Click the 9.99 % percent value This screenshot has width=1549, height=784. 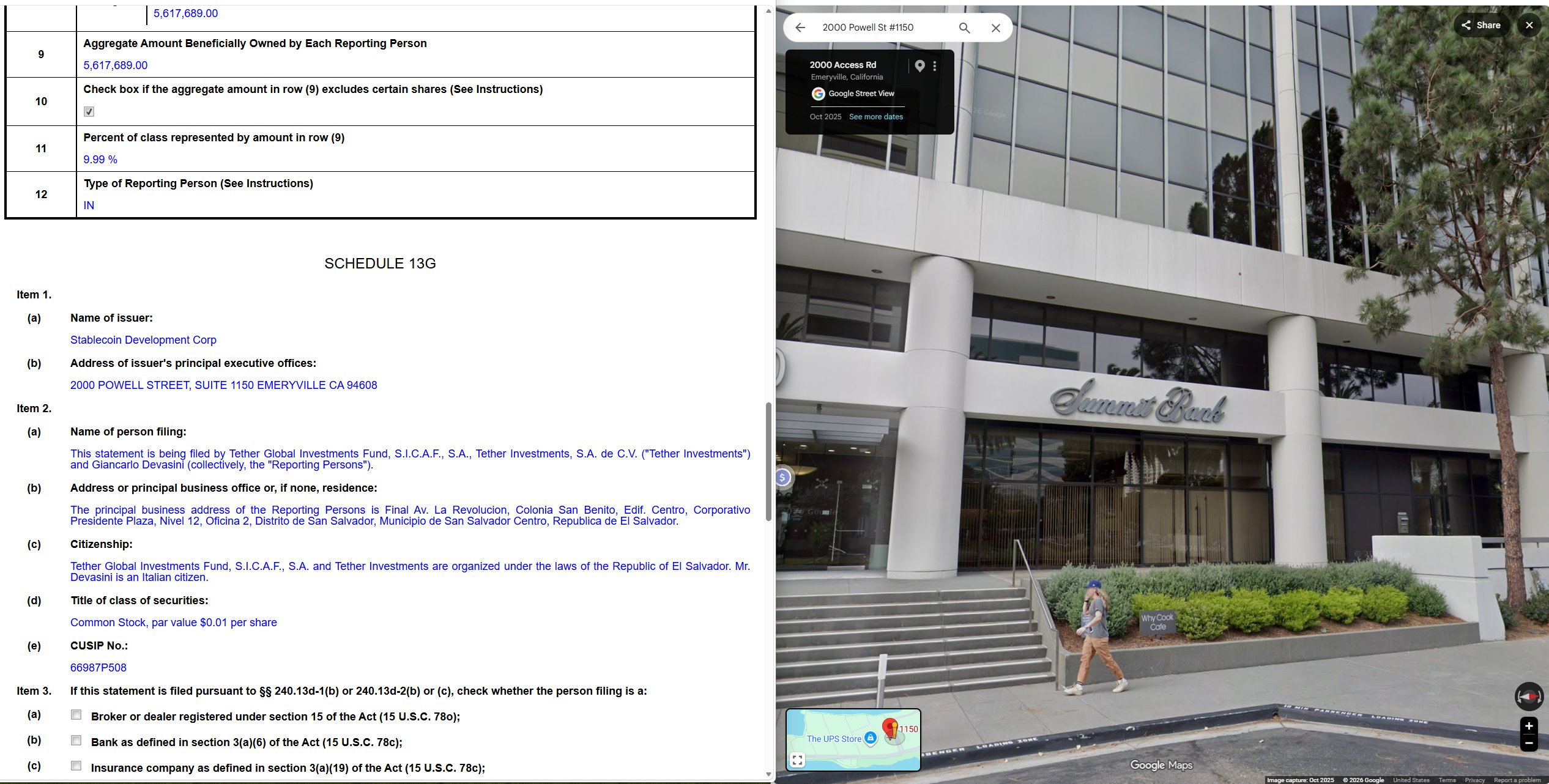(x=100, y=160)
